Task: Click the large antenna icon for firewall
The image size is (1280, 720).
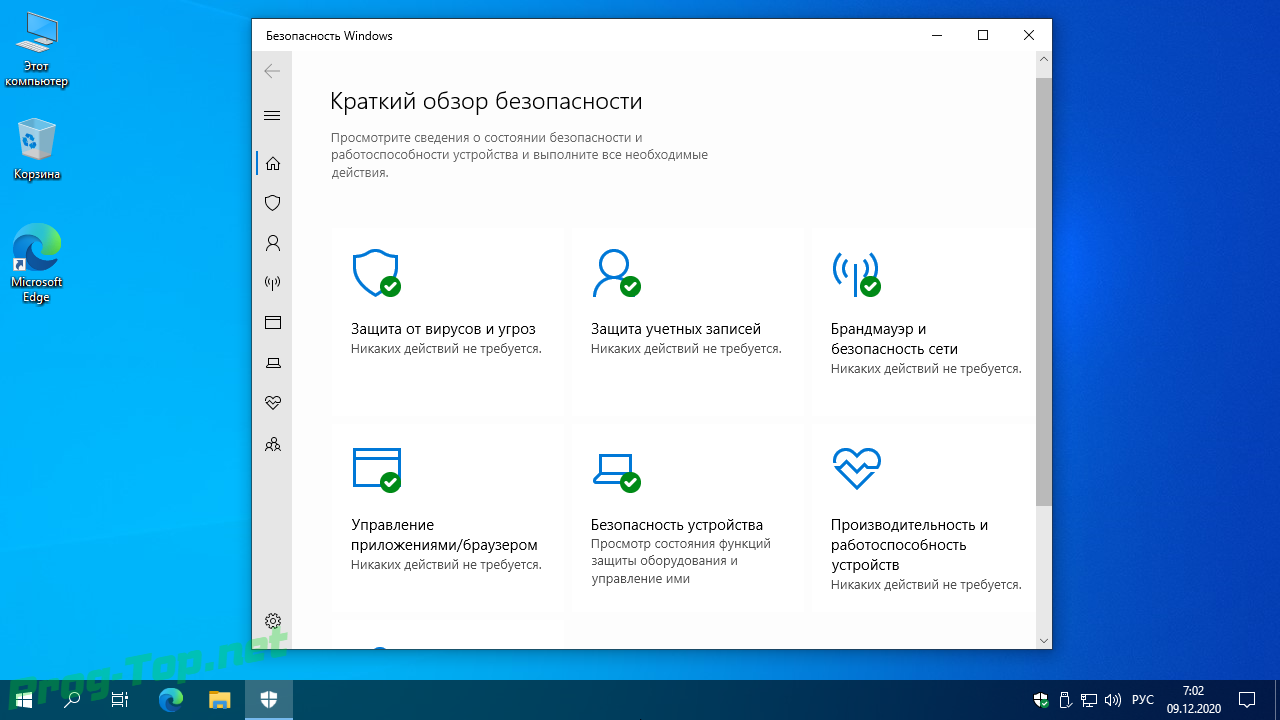Action: (x=856, y=273)
